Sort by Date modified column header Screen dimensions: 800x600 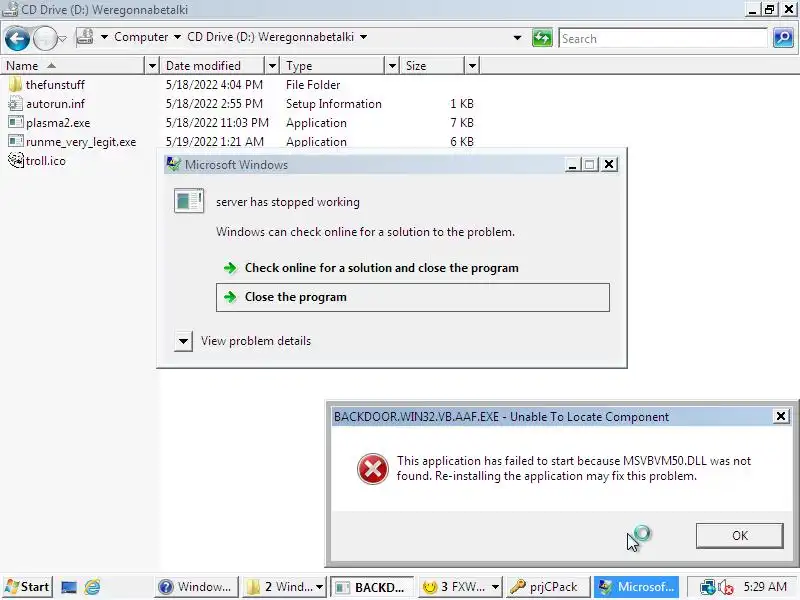tap(213, 66)
